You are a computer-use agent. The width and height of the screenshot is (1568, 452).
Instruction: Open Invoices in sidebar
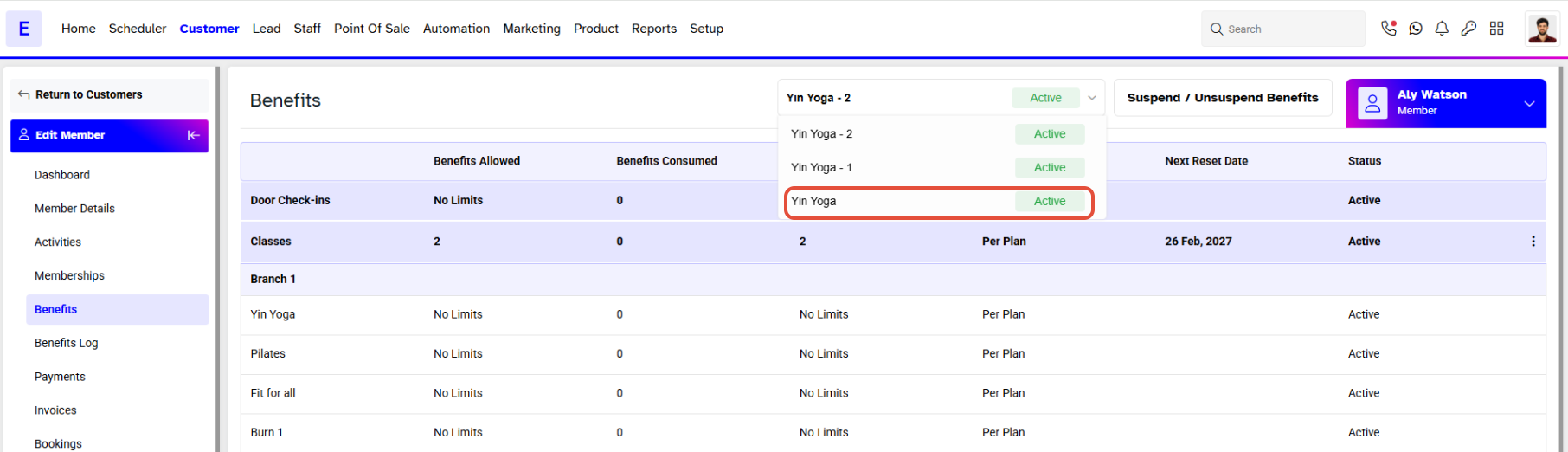[x=55, y=410]
